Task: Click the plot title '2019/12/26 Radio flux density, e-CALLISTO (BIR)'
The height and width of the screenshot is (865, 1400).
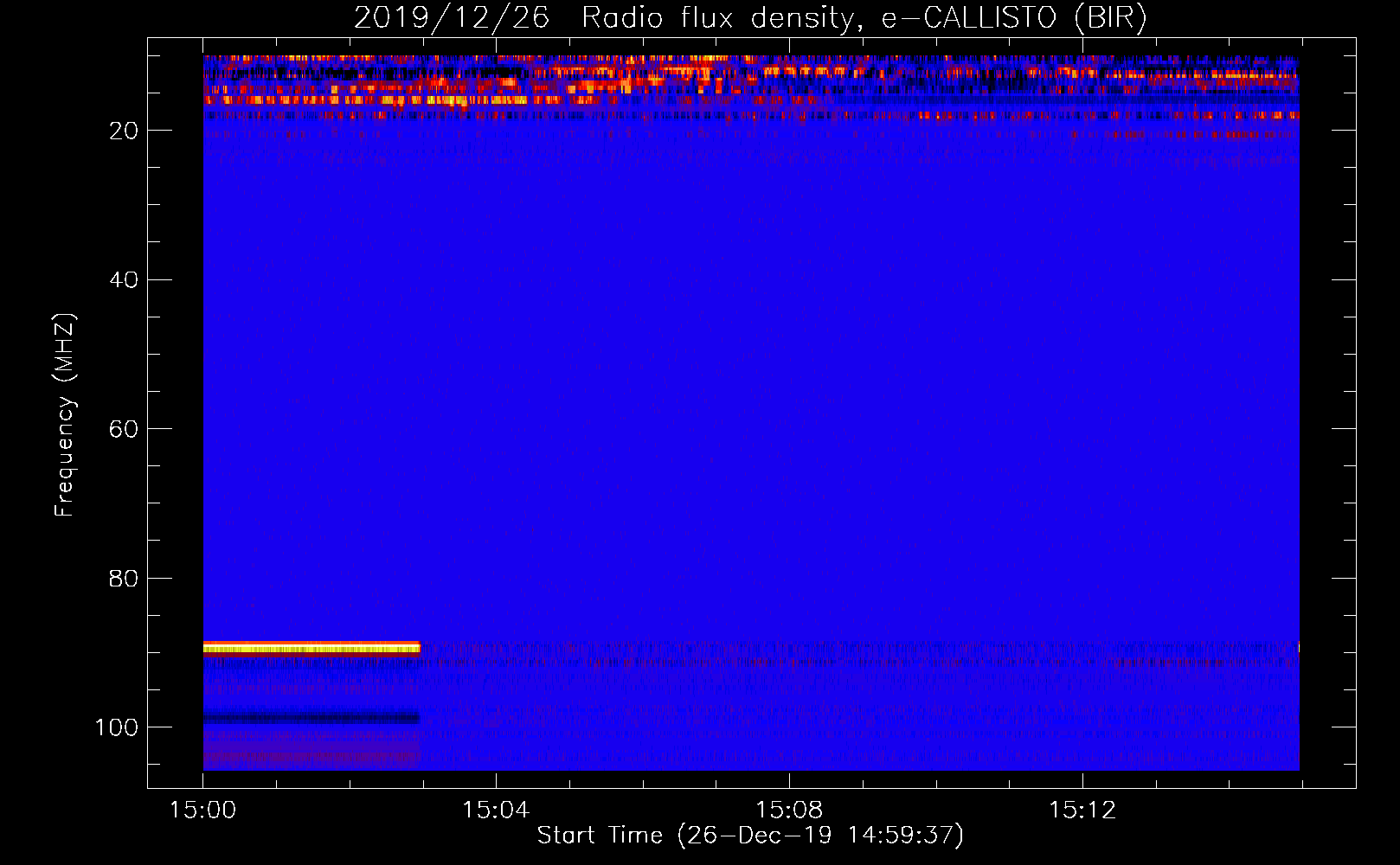Action: (x=750, y=17)
